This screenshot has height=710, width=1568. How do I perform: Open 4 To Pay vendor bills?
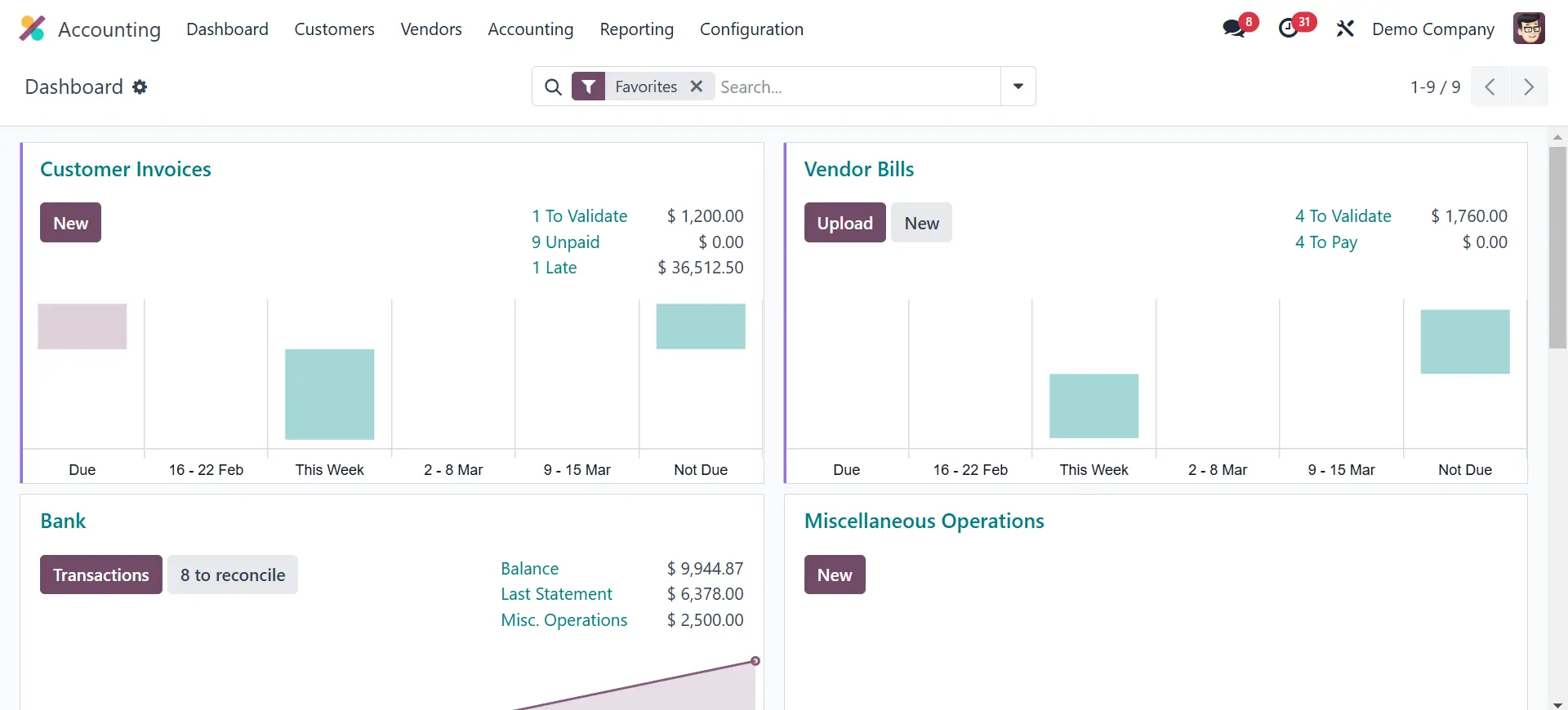click(x=1326, y=242)
